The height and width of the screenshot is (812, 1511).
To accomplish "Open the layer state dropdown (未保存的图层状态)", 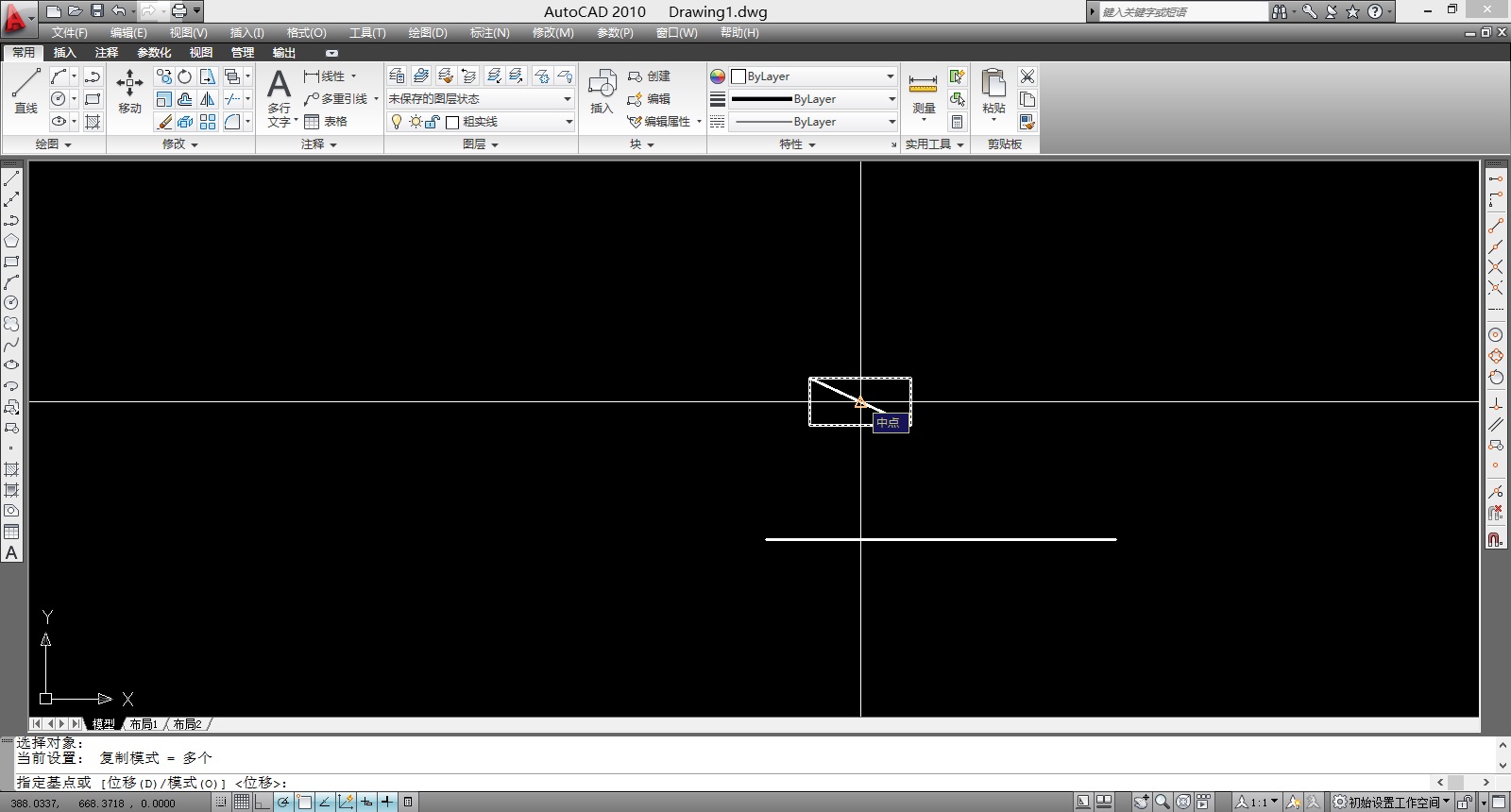I will click(480, 99).
